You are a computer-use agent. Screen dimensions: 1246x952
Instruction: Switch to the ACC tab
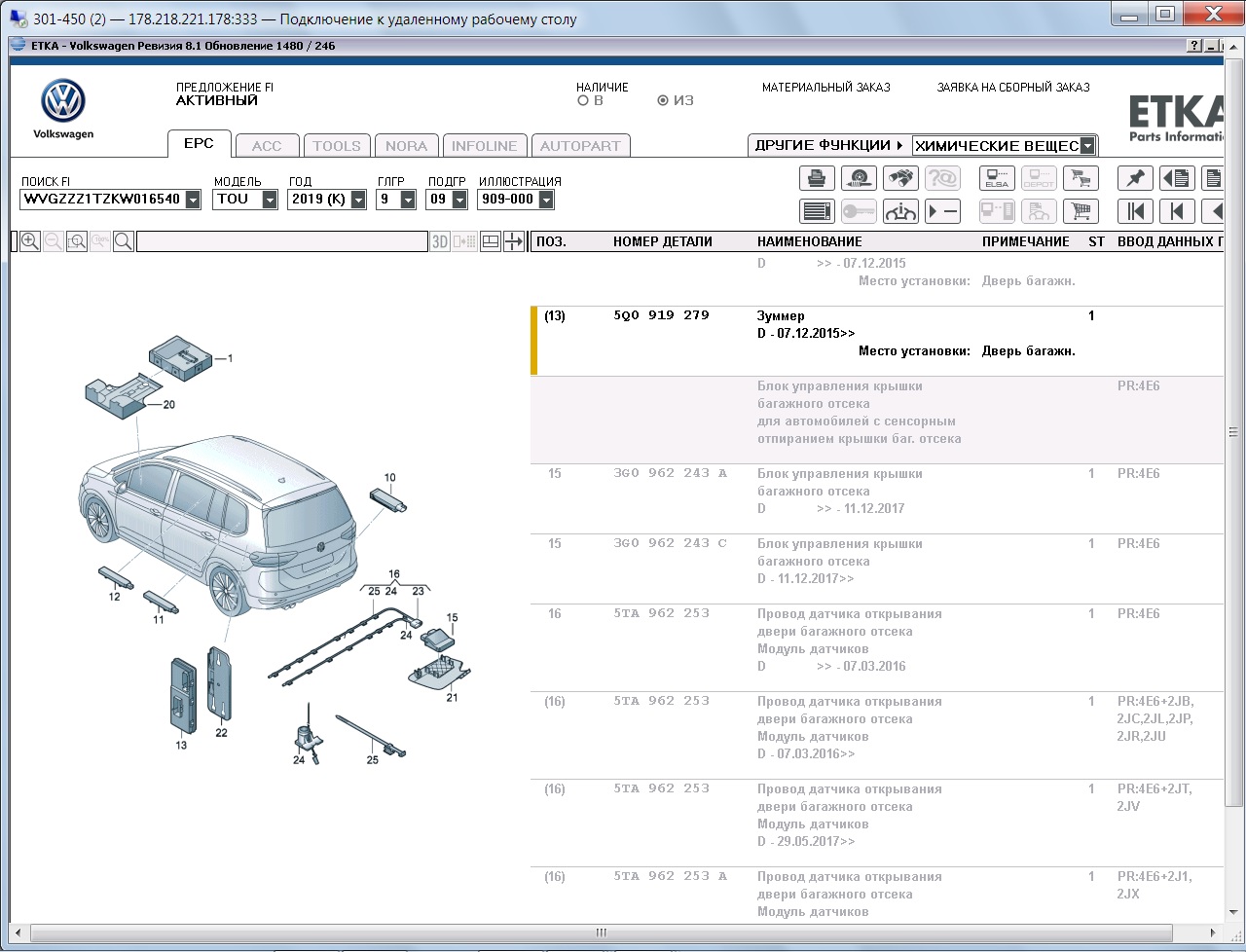pyautogui.click(x=267, y=146)
